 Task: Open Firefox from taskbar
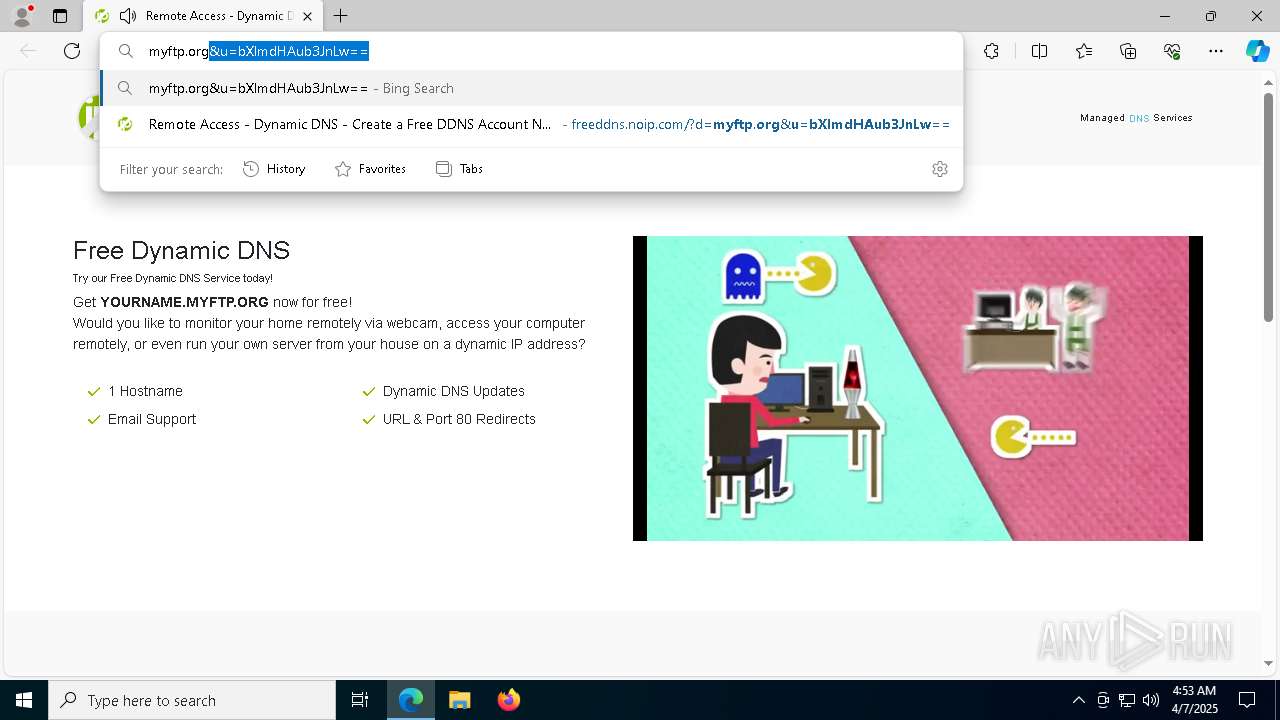pos(508,700)
